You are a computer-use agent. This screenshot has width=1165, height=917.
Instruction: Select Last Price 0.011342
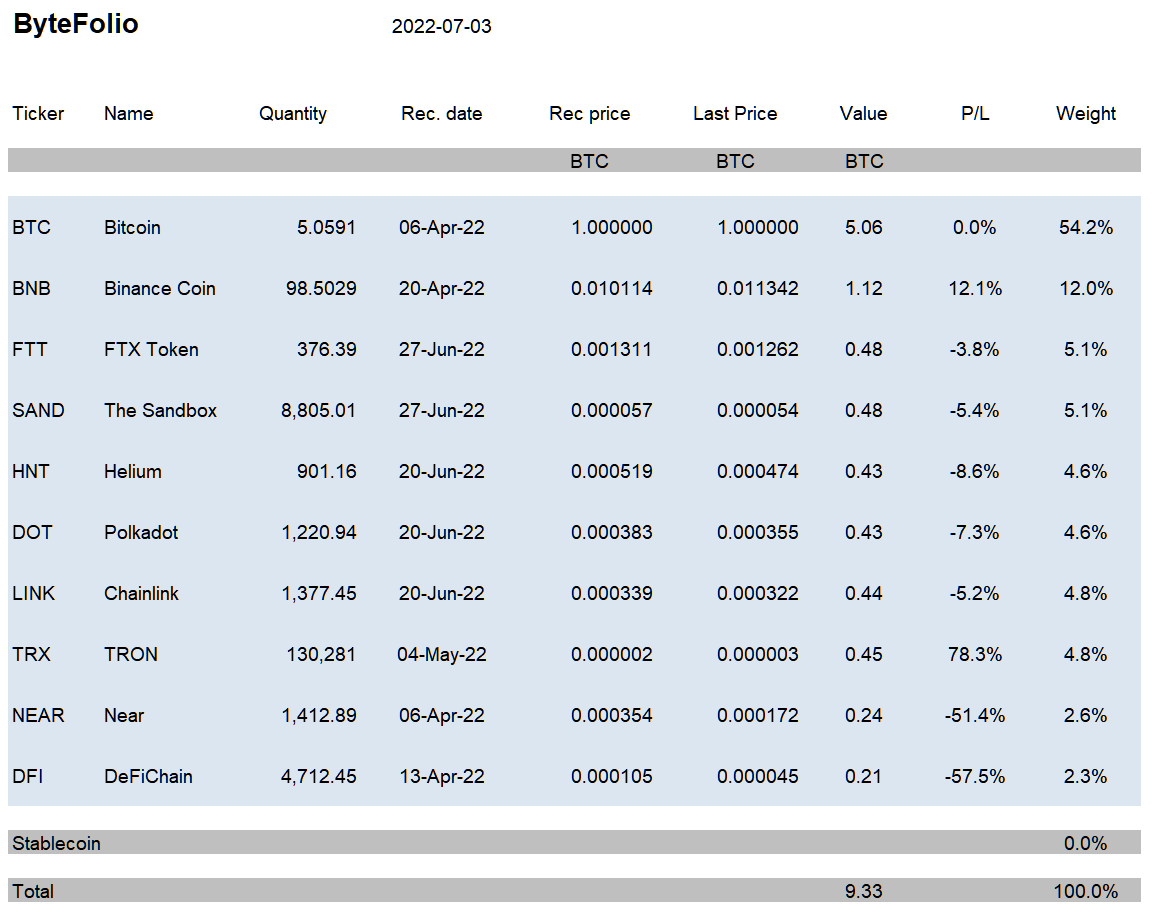click(x=757, y=288)
